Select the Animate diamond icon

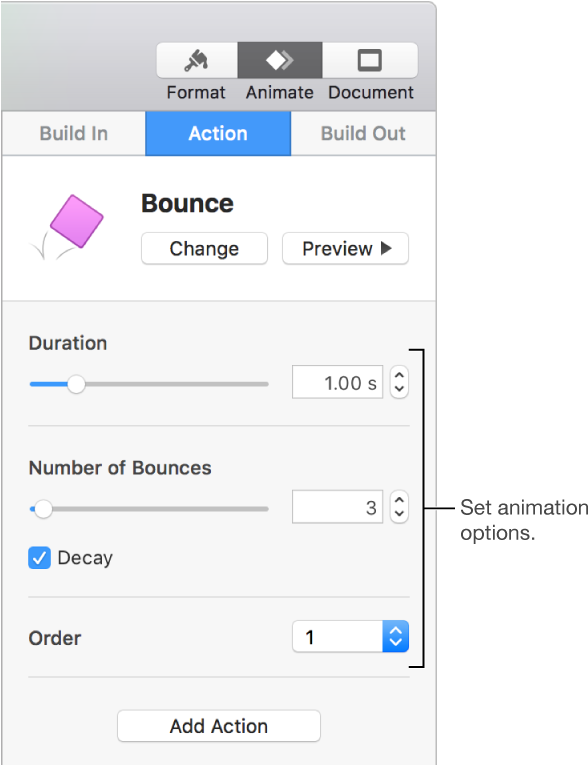point(280,60)
